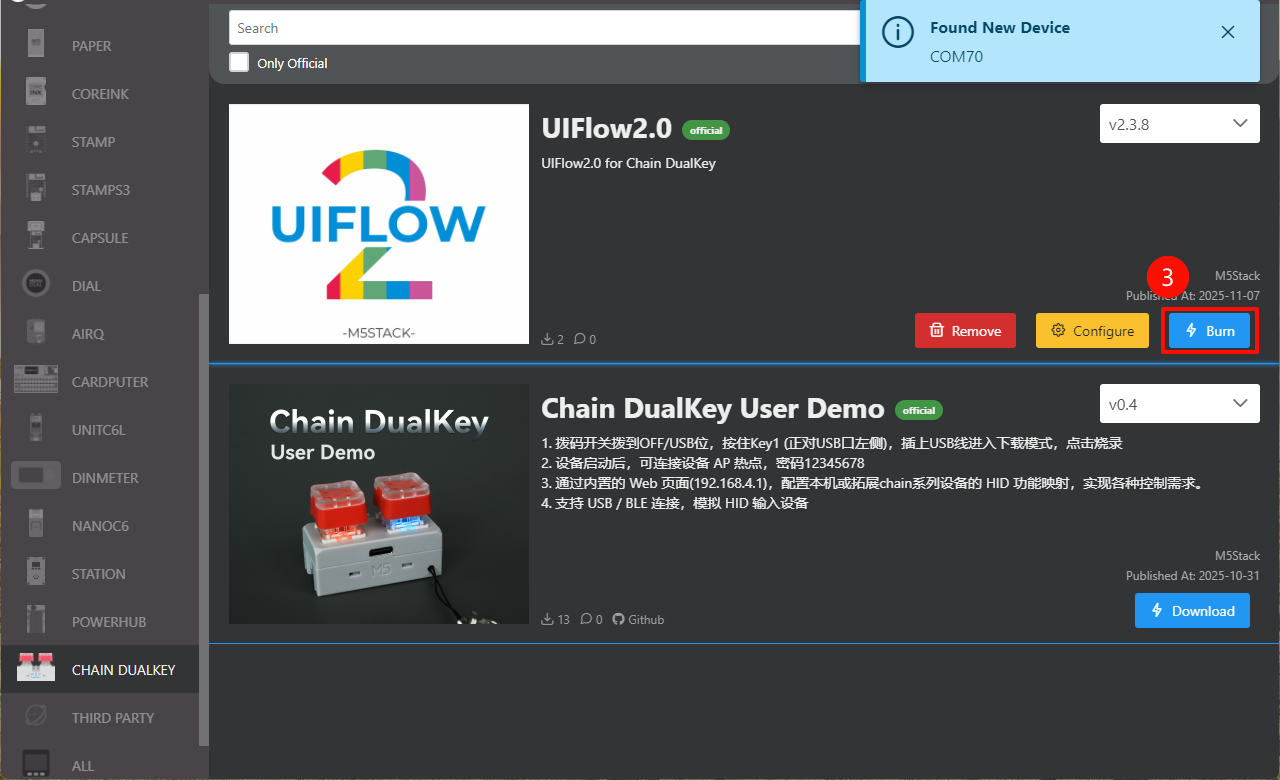Open the v2.3.8 version dropdown
This screenshot has height=780, width=1280.
(1179, 124)
